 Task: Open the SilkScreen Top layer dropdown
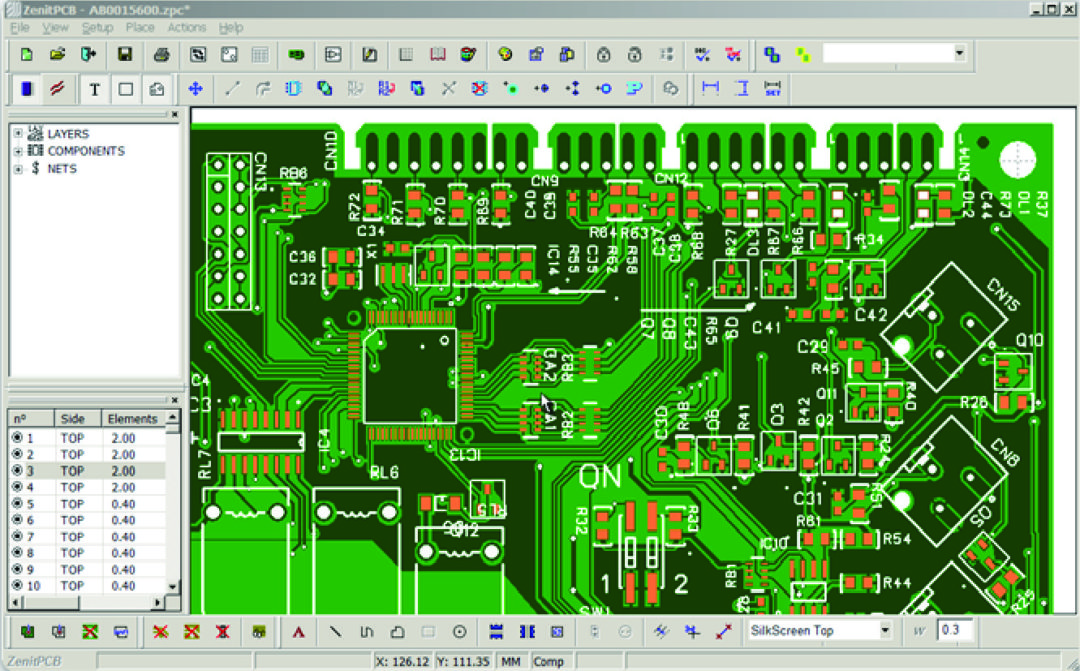[x=885, y=631]
